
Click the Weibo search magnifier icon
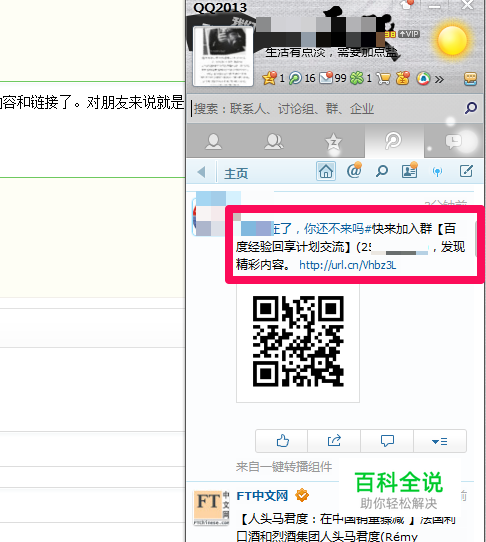click(x=382, y=171)
